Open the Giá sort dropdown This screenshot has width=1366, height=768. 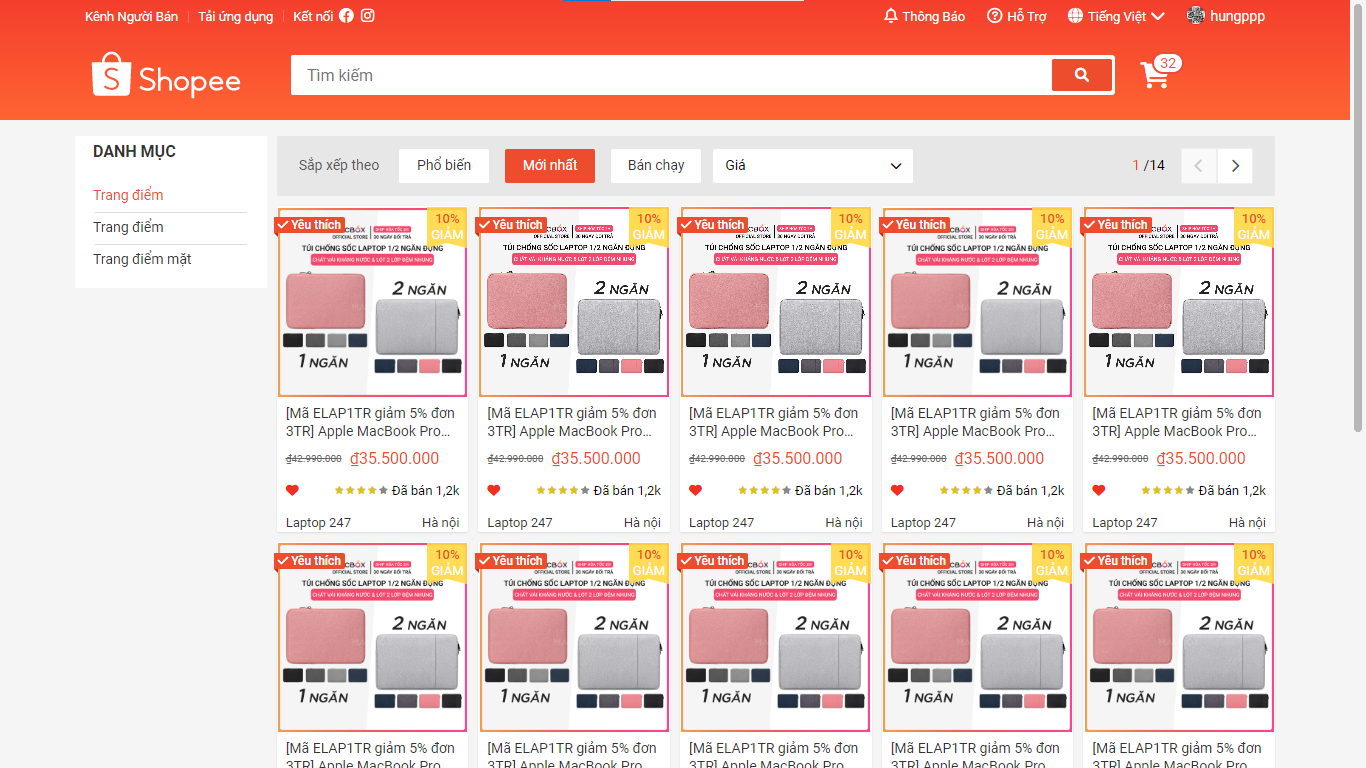pyautogui.click(x=812, y=165)
